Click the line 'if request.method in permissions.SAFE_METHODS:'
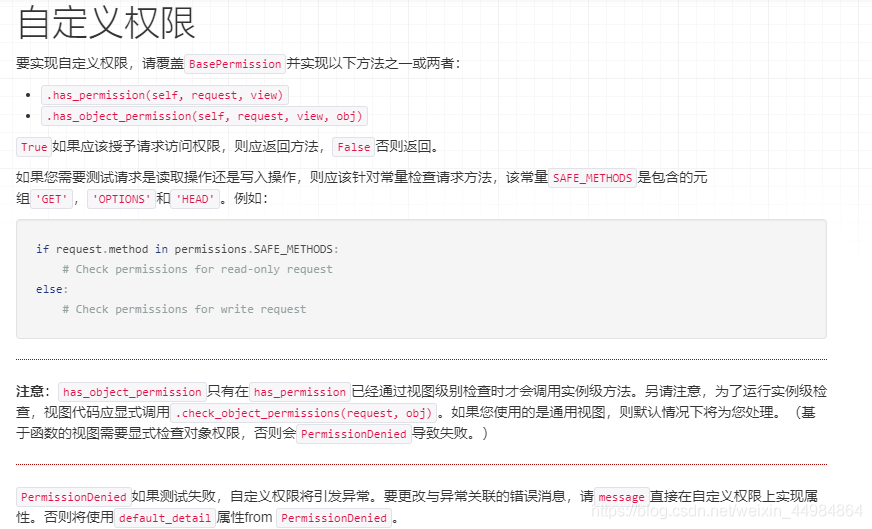 [x=187, y=249]
